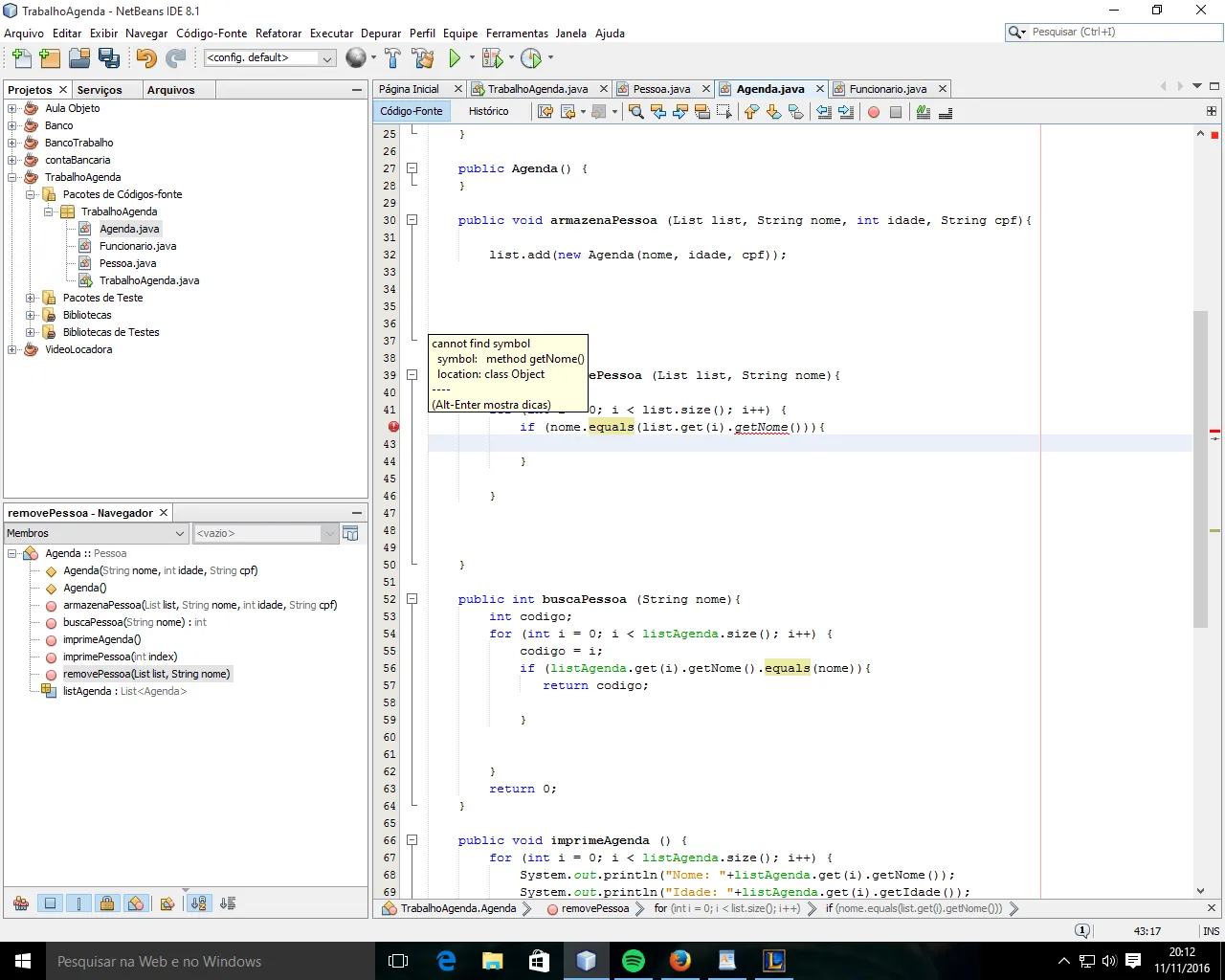The height and width of the screenshot is (980, 1225).
Task: Click the red macro record button
Action: pos(874,112)
